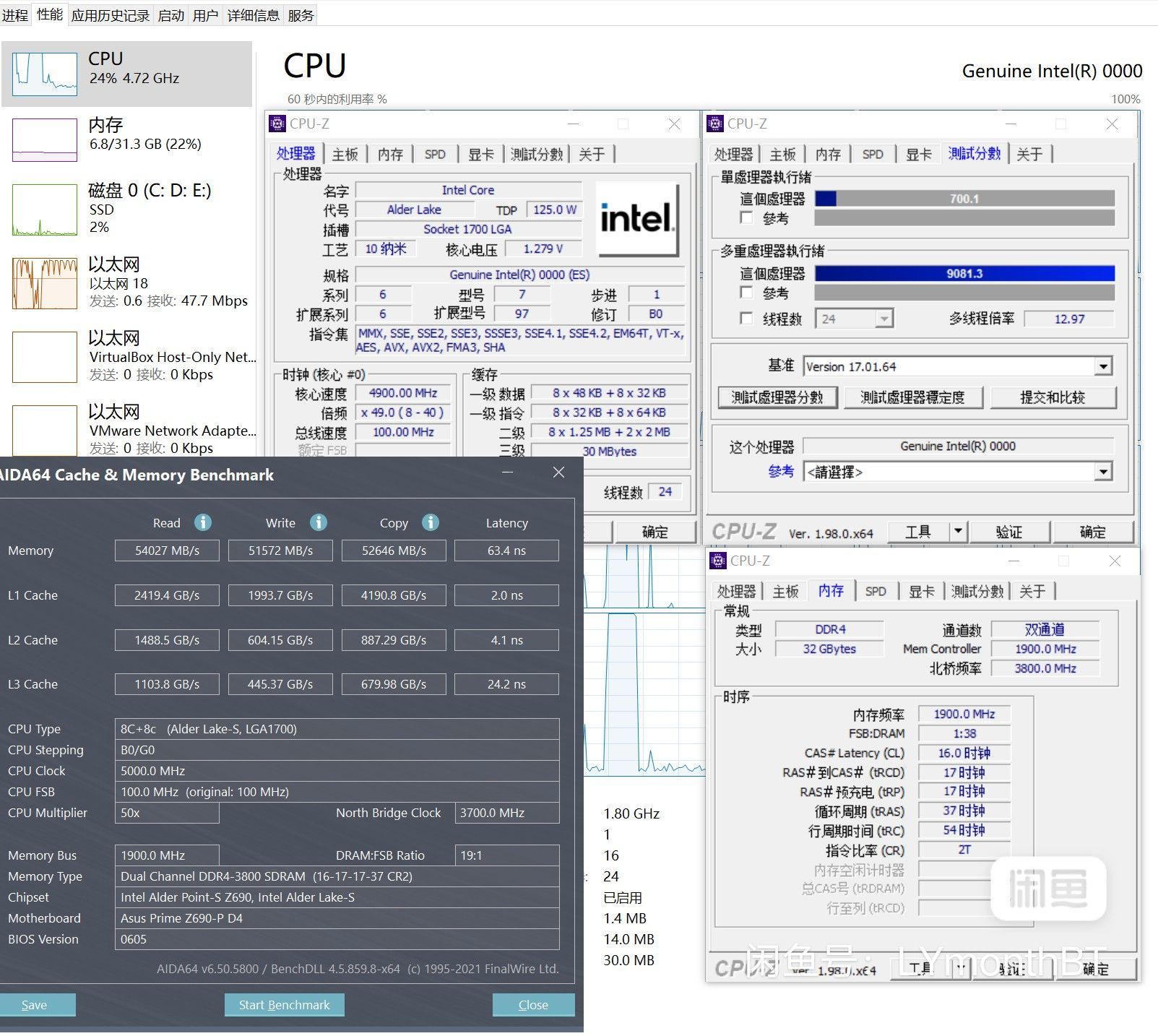The height and width of the screenshot is (1036, 1158).
Task: Click CPU-Z app icon in benchmark window title
Action: tap(715, 124)
